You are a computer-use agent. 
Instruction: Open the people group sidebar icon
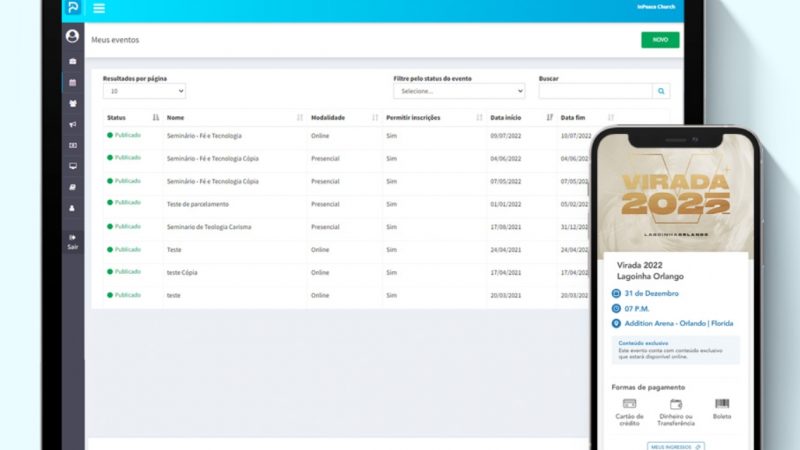tap(72, 103)
